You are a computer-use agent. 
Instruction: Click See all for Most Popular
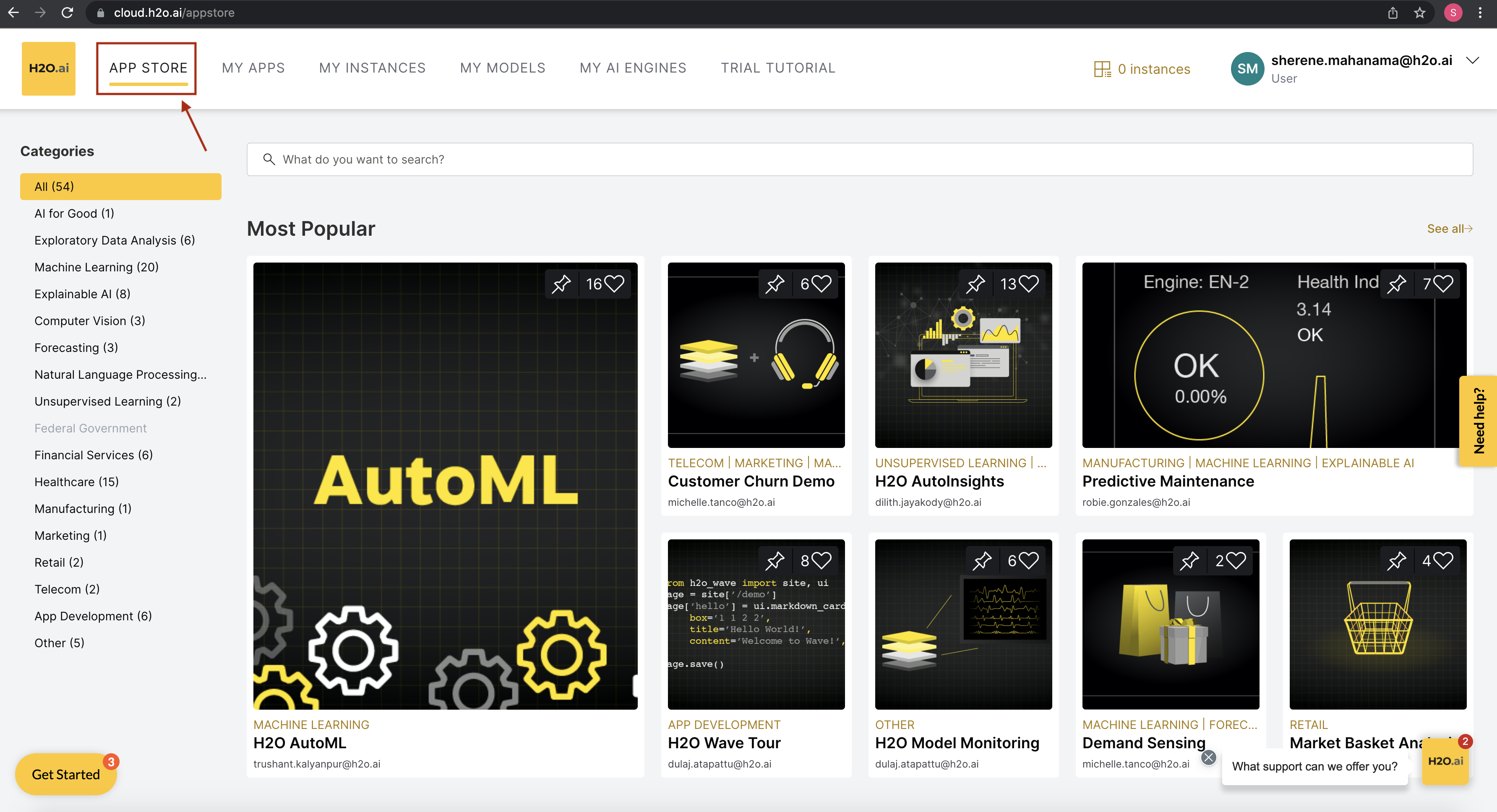(1449, 229)
